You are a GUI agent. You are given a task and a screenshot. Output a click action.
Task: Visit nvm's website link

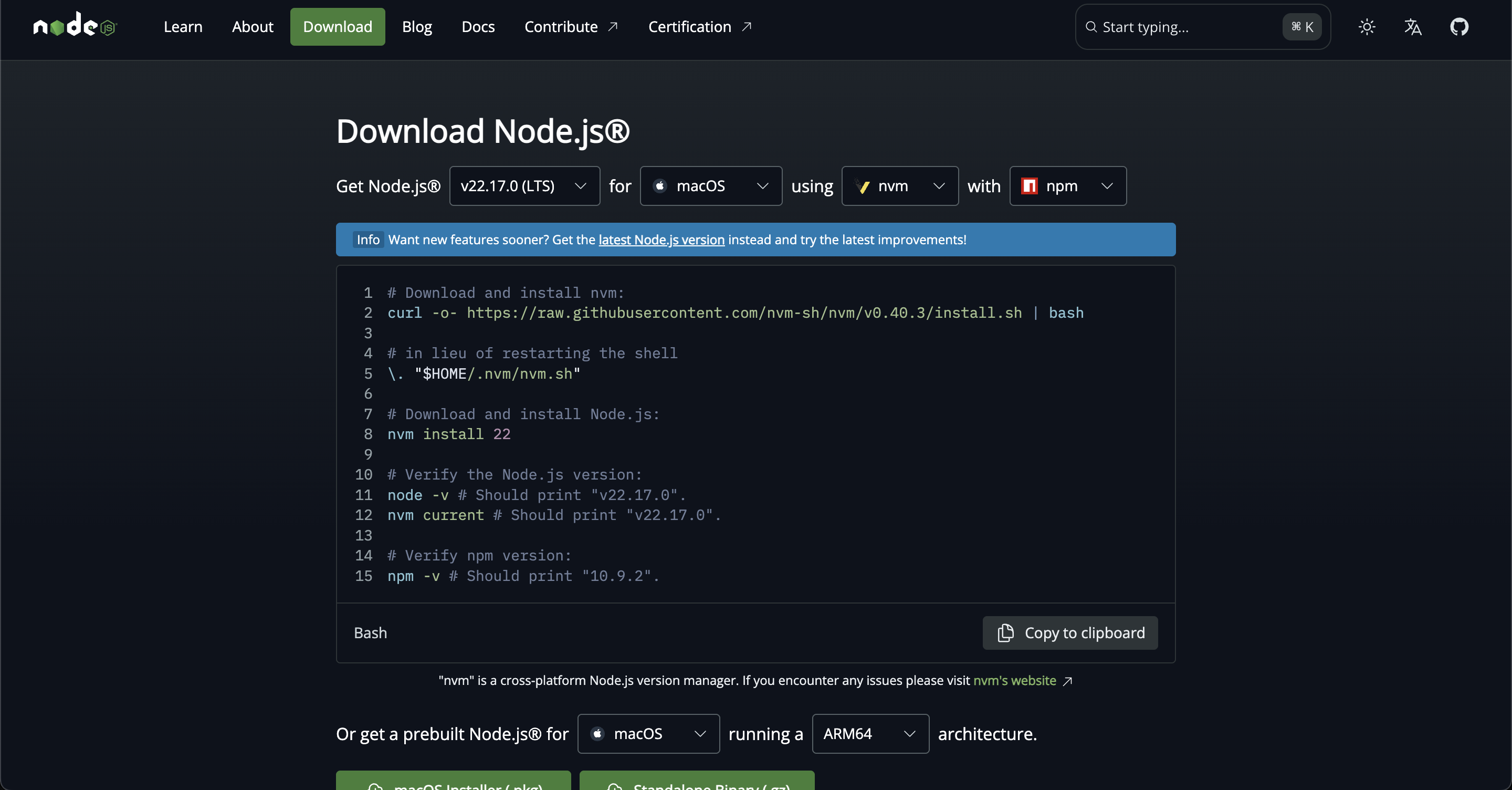[x=1014, y=681]
